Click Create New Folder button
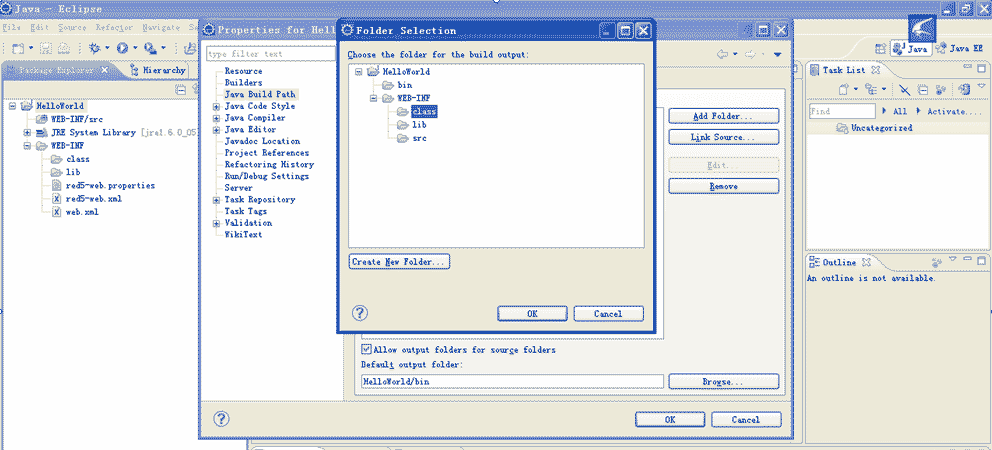 click(x=399, y=262)
